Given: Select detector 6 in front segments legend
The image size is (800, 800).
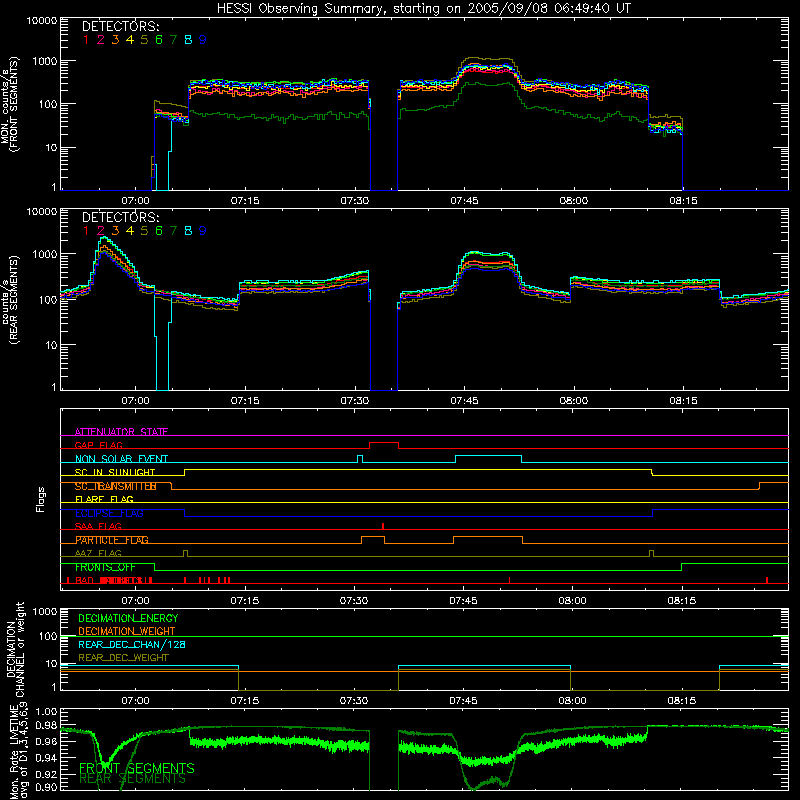Looking at the screenshot, I should [x=159, y=40].
